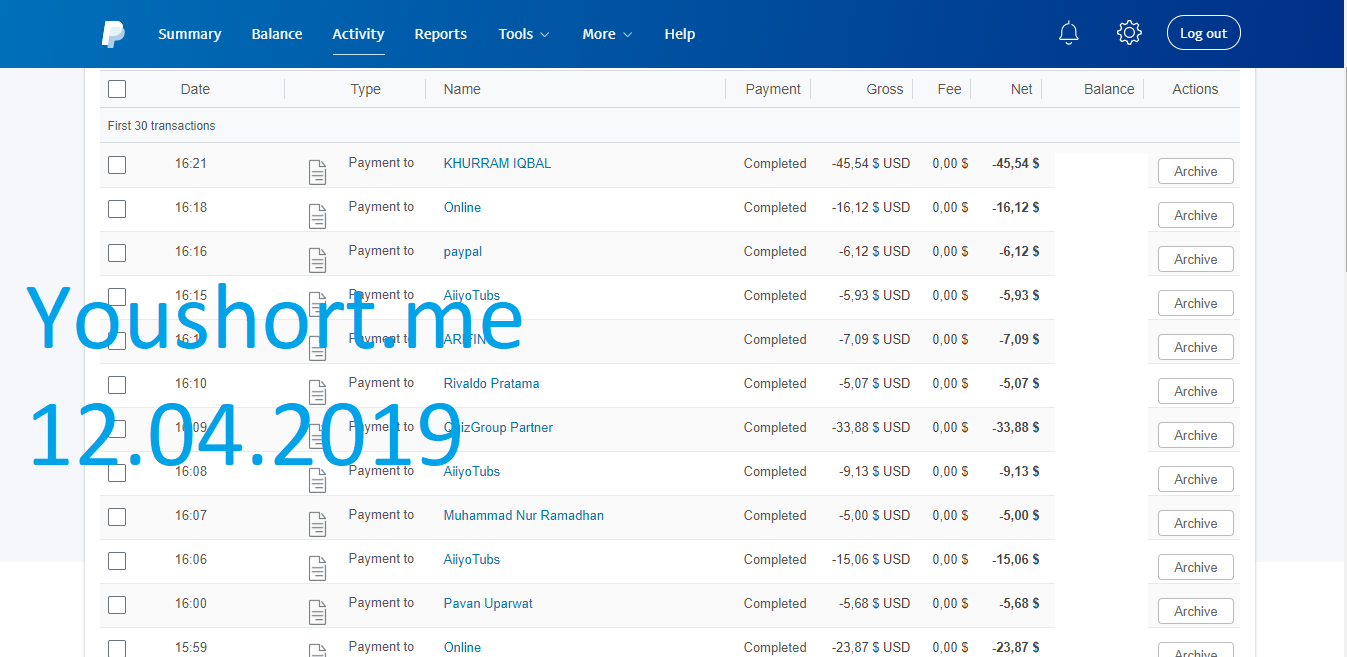
Task: Check the box for 16:21 transaction
Action: coord(117,164)
